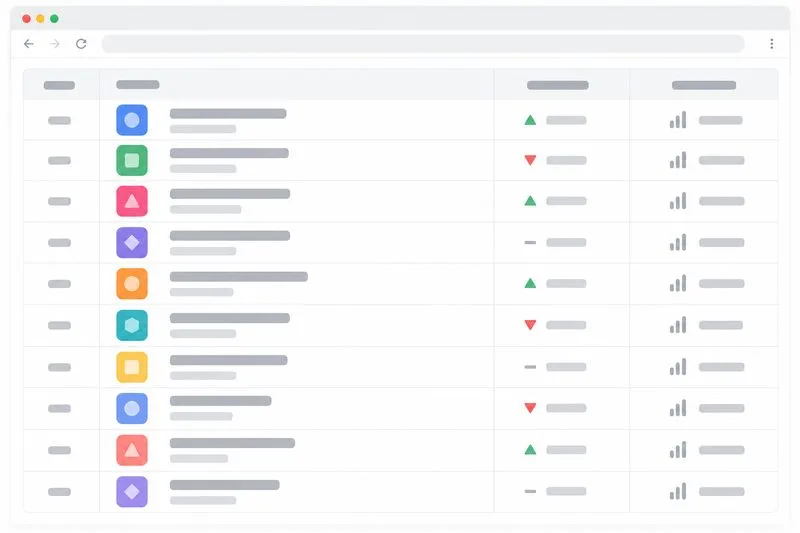Click the bar chart icon in last row
Screen dimensions: 800x533
pyautogui.click(x=678, y=491)
